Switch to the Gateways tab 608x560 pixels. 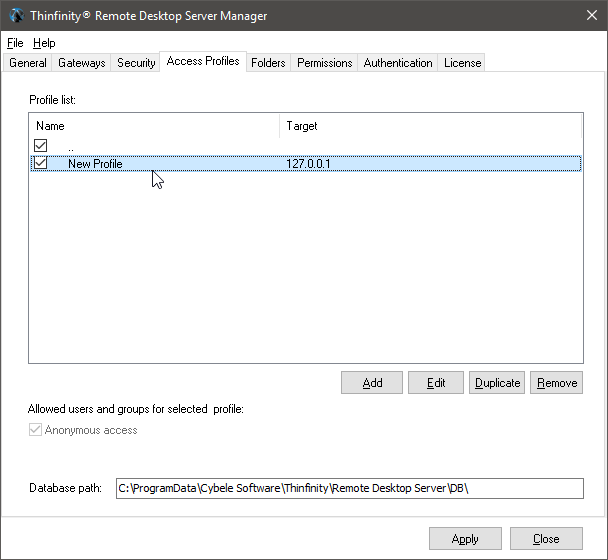[x=81, y=63]
